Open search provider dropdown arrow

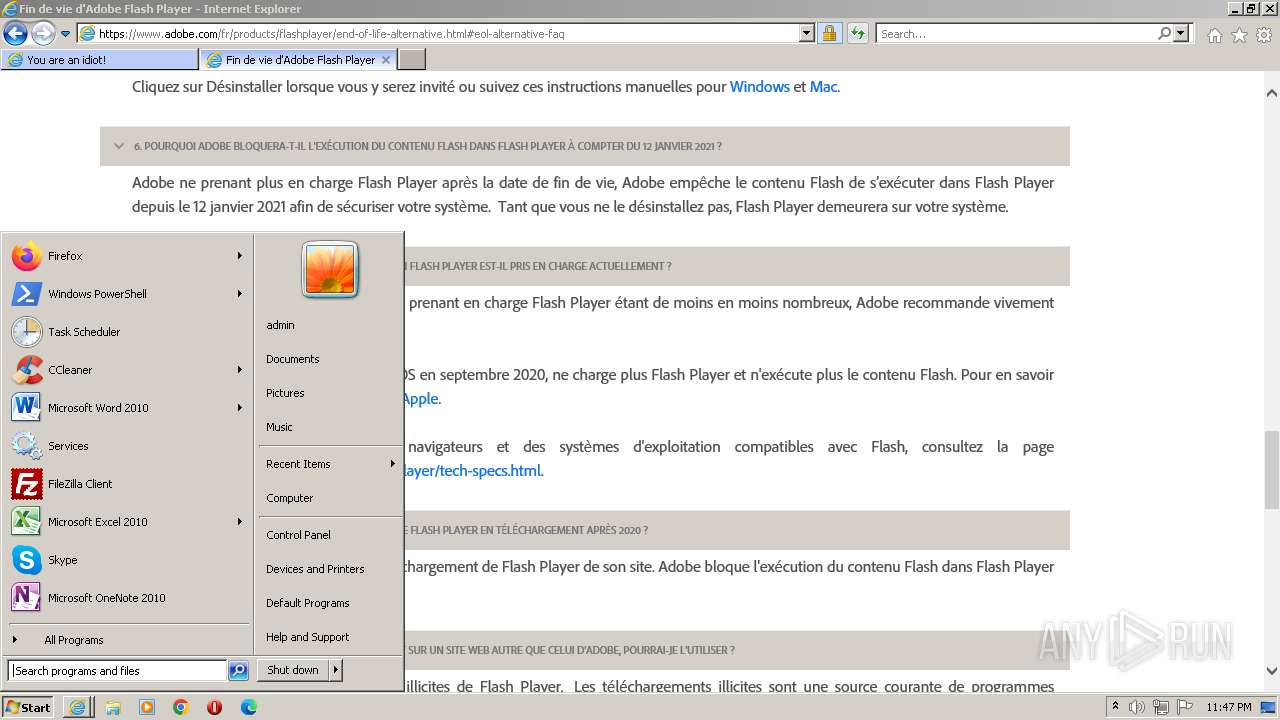[x=1181, y=33]
